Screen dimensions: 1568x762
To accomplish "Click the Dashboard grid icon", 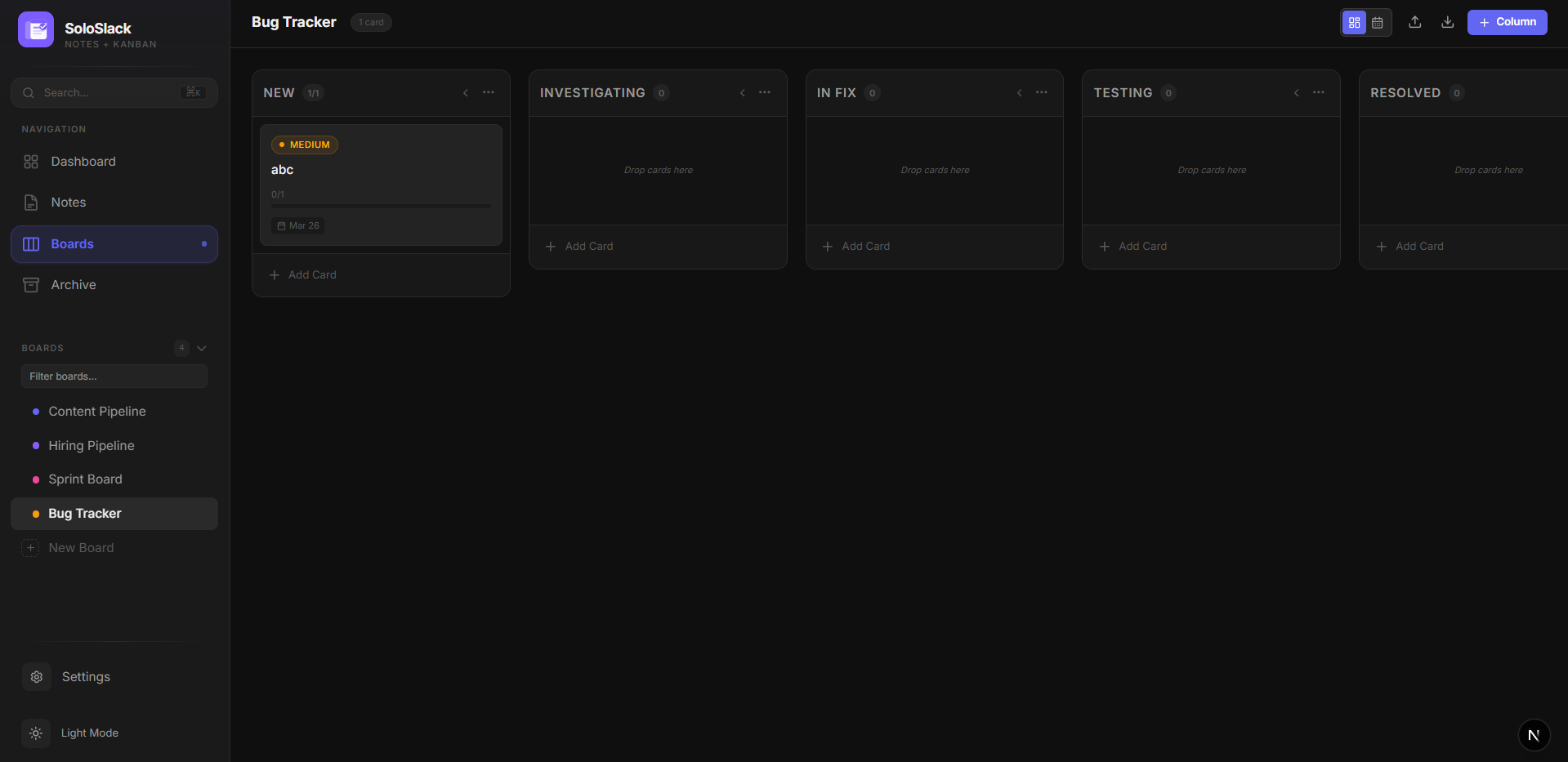I will point(31,162).
